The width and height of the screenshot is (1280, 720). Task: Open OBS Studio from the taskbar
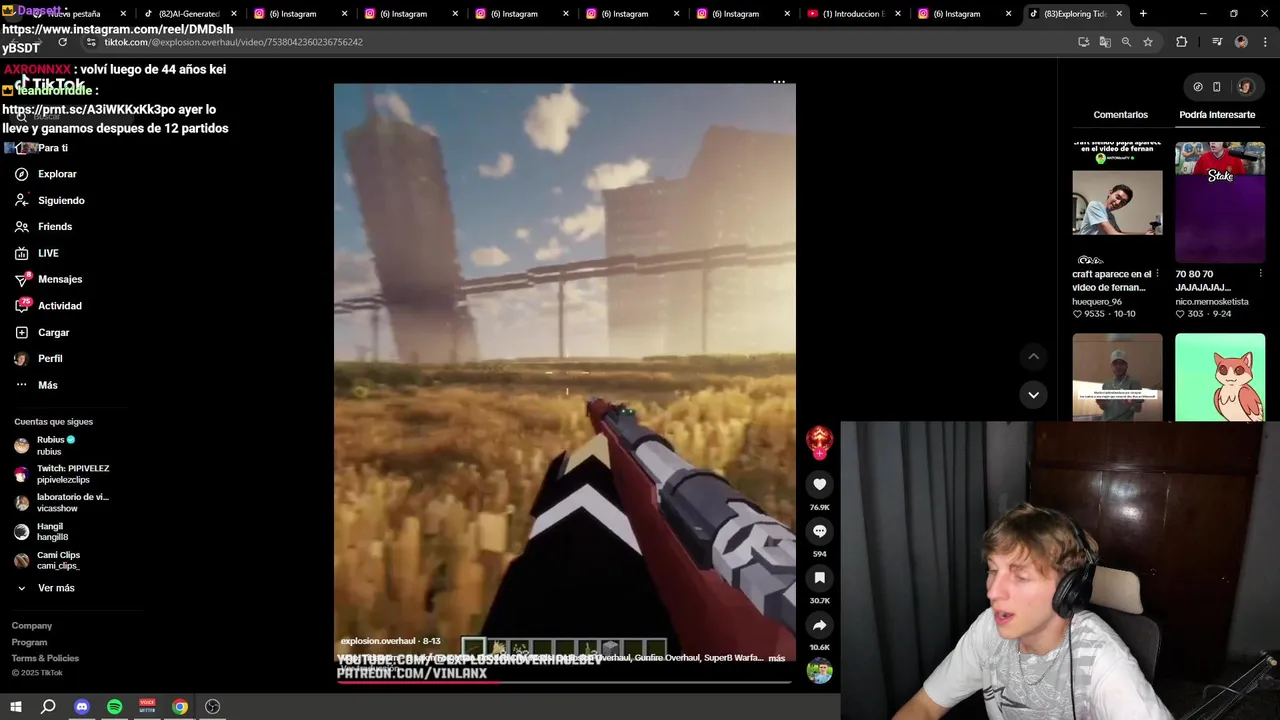[x=212, y=707]
